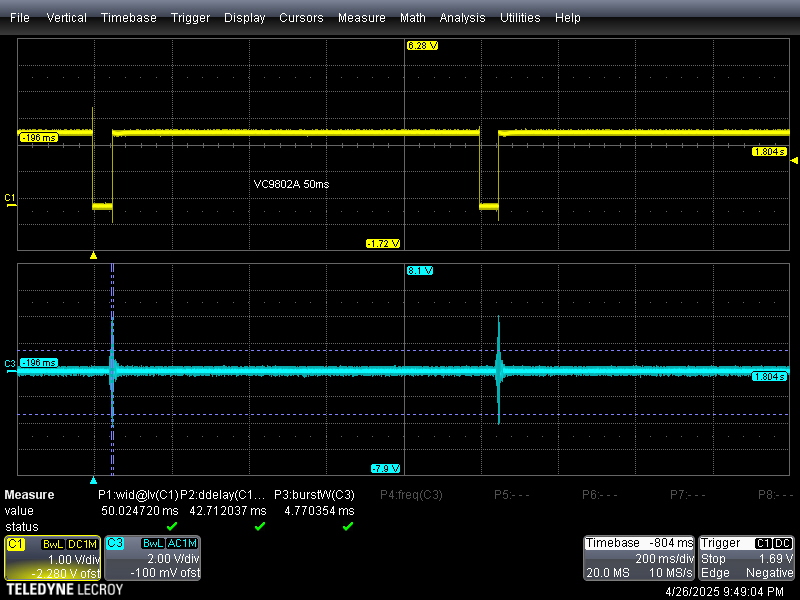The width and height of the screenshot is (800, 600).
Task: Click the -100 mV ofst readout
Action: pos(165,573)
